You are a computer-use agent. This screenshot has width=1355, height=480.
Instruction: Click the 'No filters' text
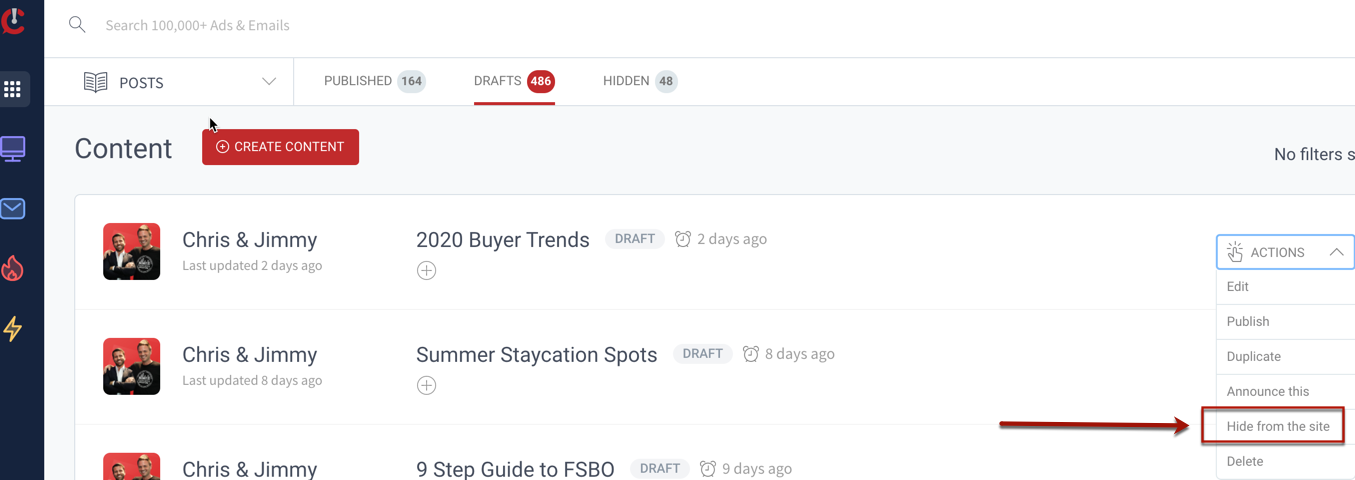1314,154
